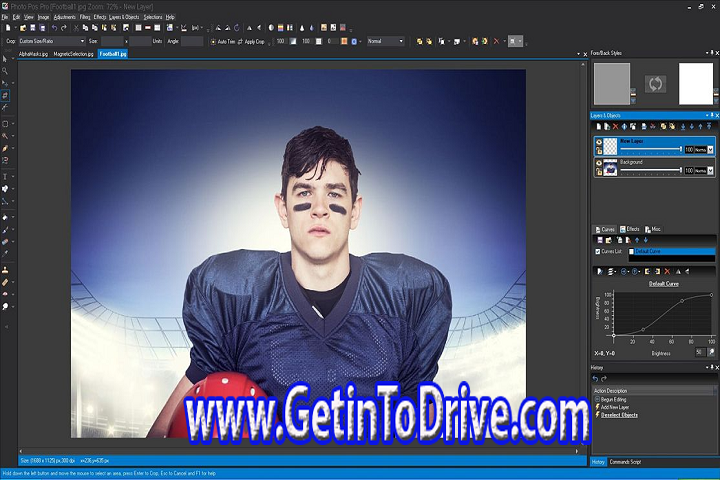The height and width of the screenshot is (480, 720).
Task: Open the Filters menu
Action: [x=85, y=17]
